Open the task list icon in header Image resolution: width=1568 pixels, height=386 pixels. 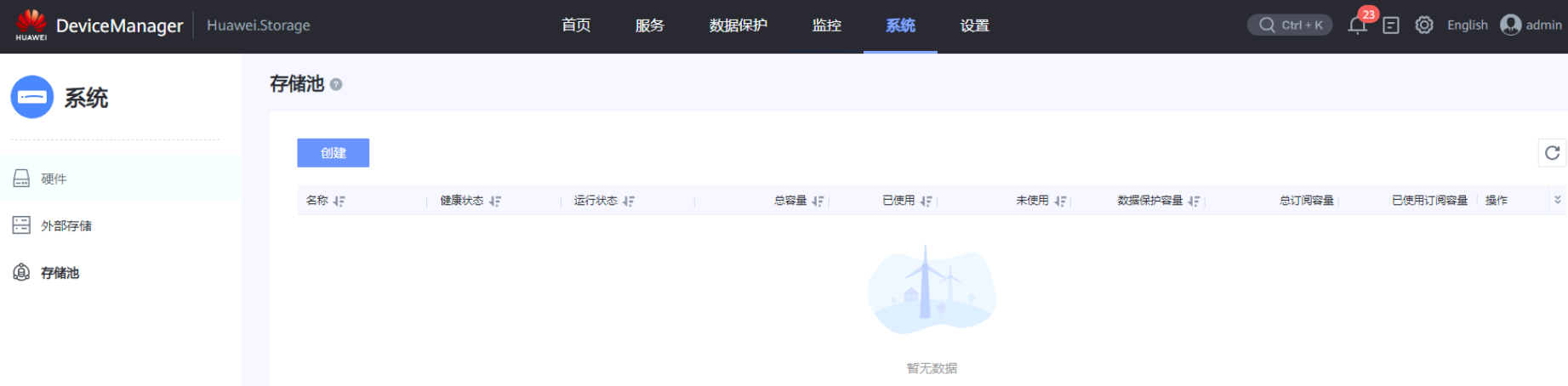point(1391,26)
